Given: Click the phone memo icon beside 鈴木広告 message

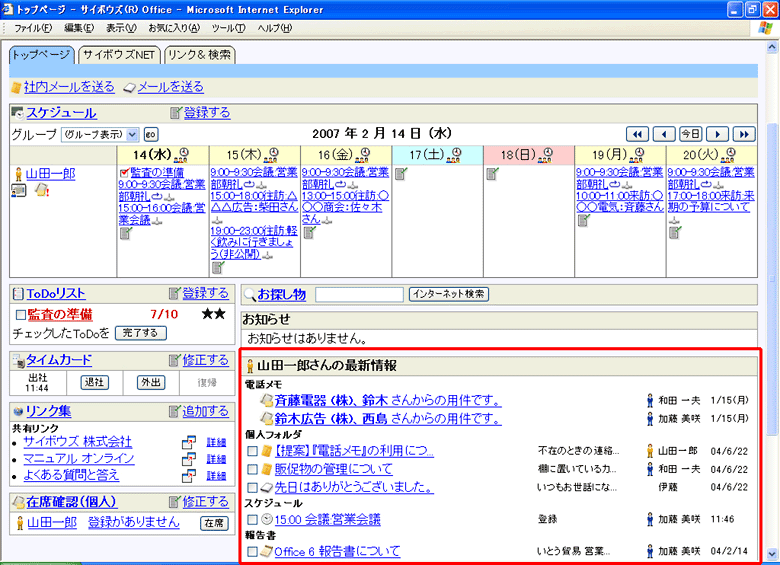Looking at the screenshot, I should coord(267,418).
